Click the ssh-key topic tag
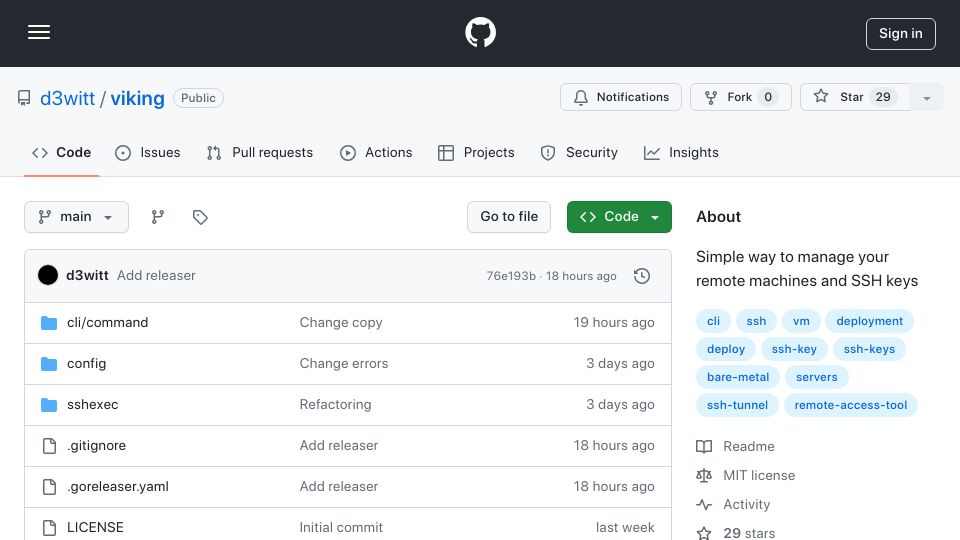The width and height of the screenshot is (960, 540). click(794, 349)
